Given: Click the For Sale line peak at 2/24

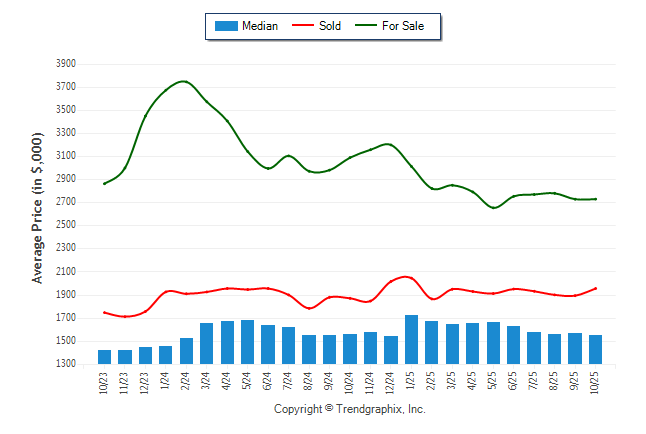Looking at the screenshot, I should pos(184,81).
